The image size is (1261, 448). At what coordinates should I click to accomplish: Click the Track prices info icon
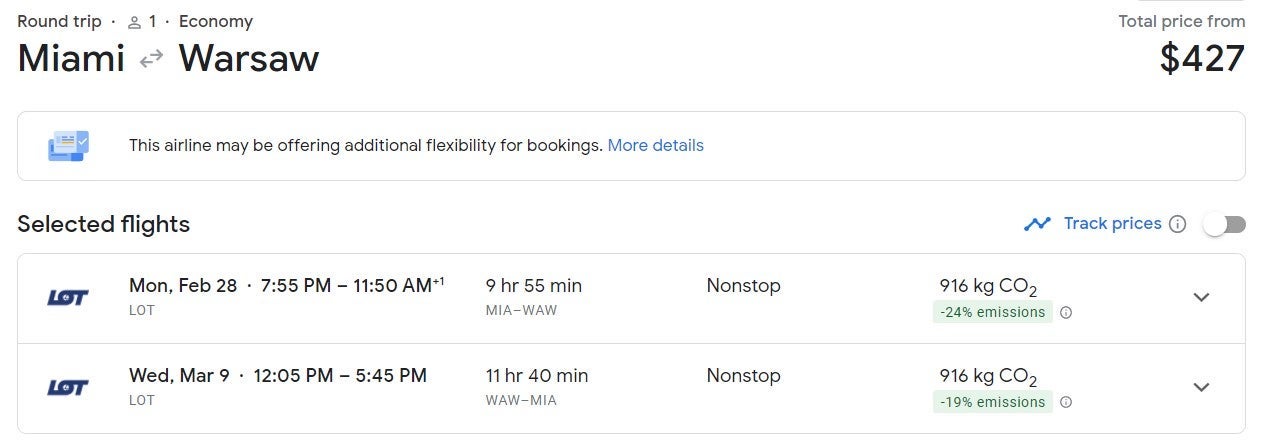click(1178, 224)
